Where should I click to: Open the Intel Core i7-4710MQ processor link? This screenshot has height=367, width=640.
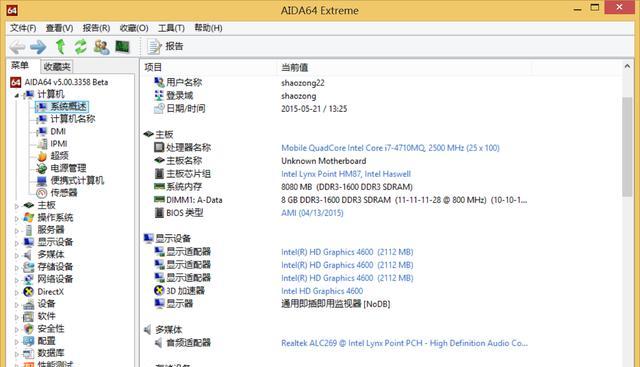(390, 148)
